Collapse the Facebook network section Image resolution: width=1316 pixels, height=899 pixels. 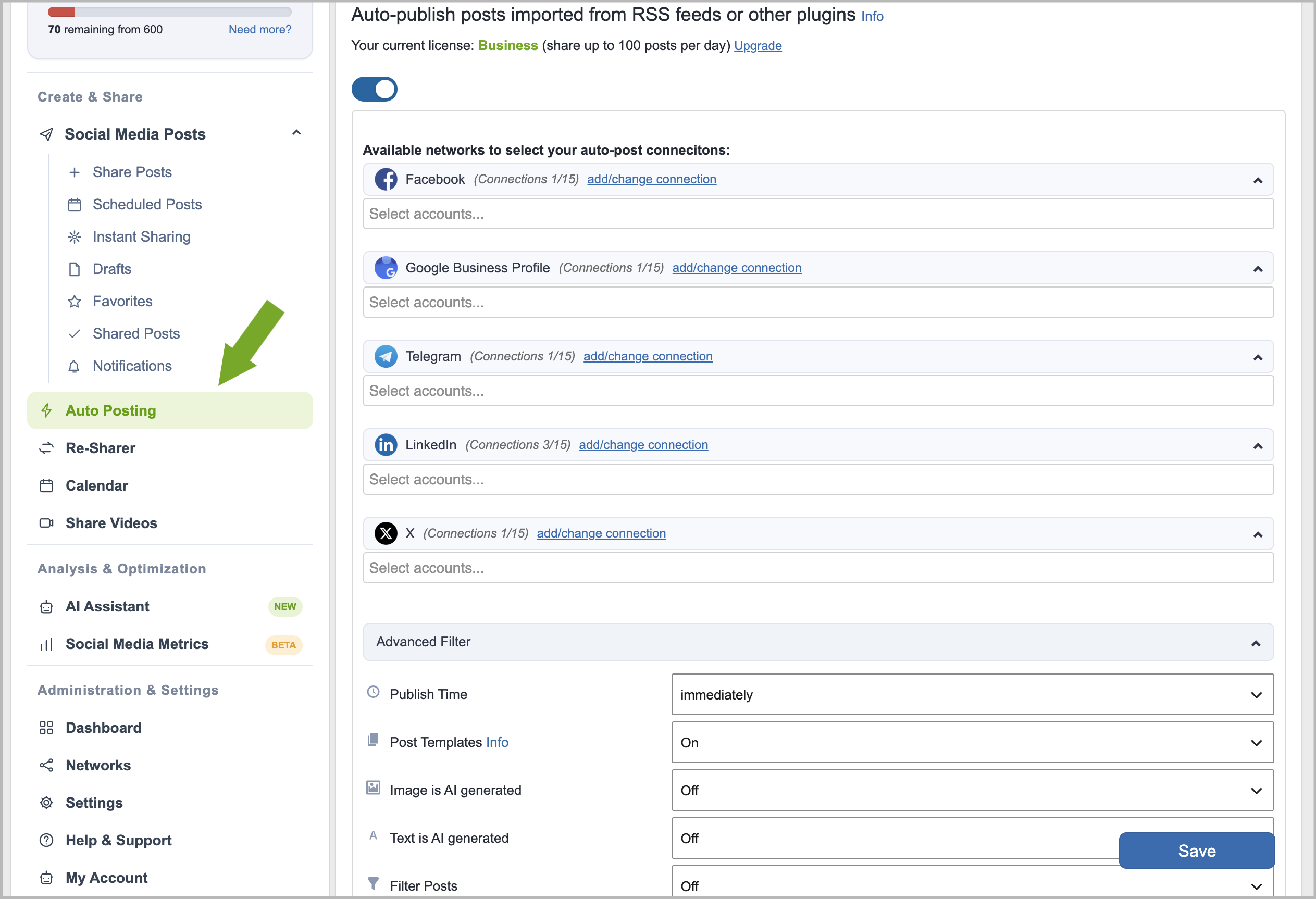[x=1258, y=181]
